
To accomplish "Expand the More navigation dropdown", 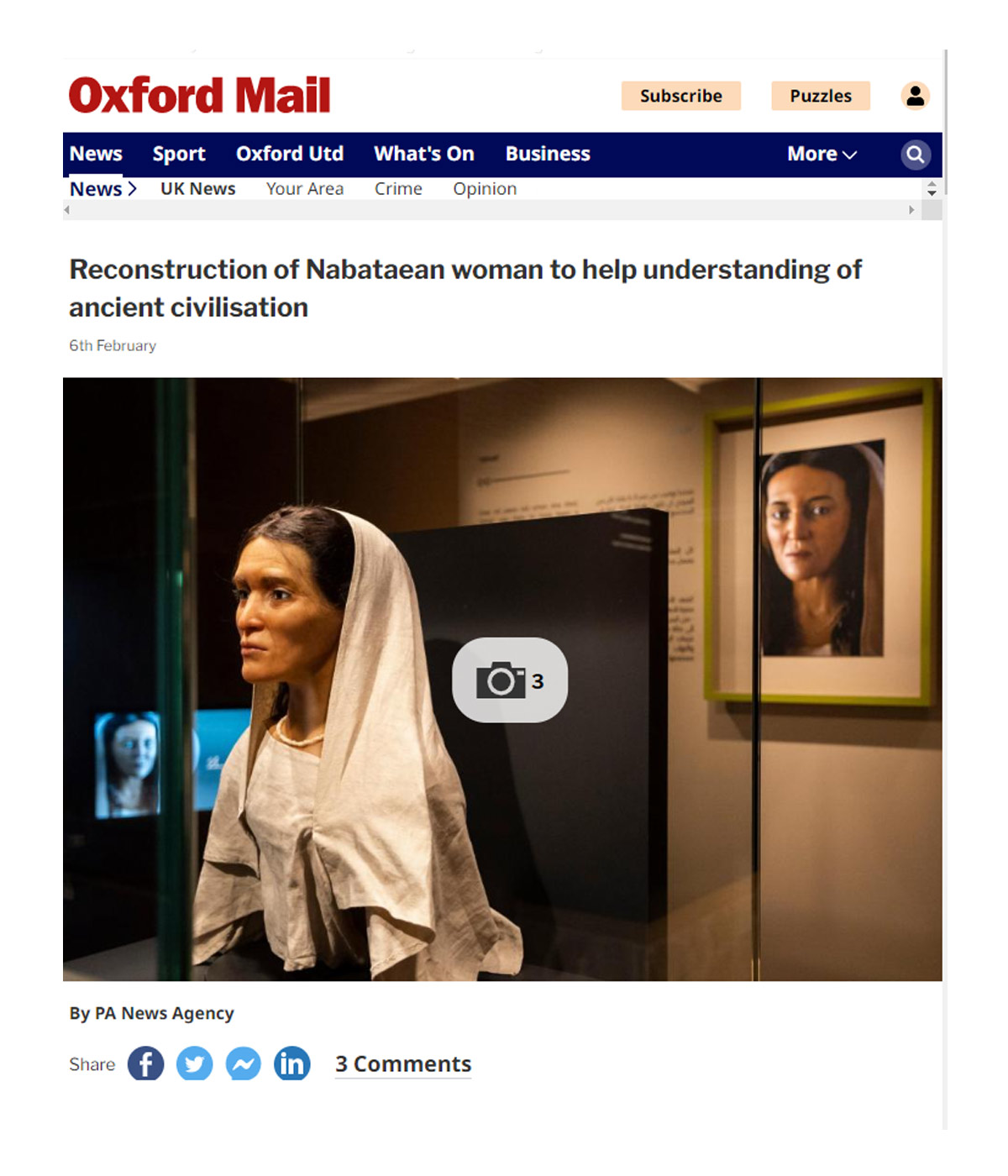I will point(822,155).
